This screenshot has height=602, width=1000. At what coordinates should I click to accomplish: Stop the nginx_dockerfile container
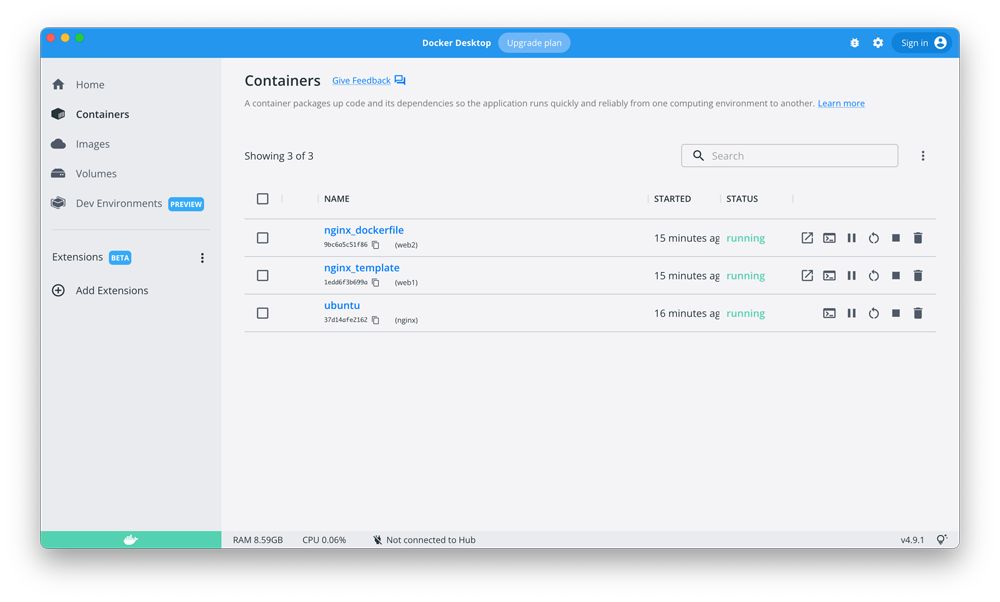(x=896, y=238)
